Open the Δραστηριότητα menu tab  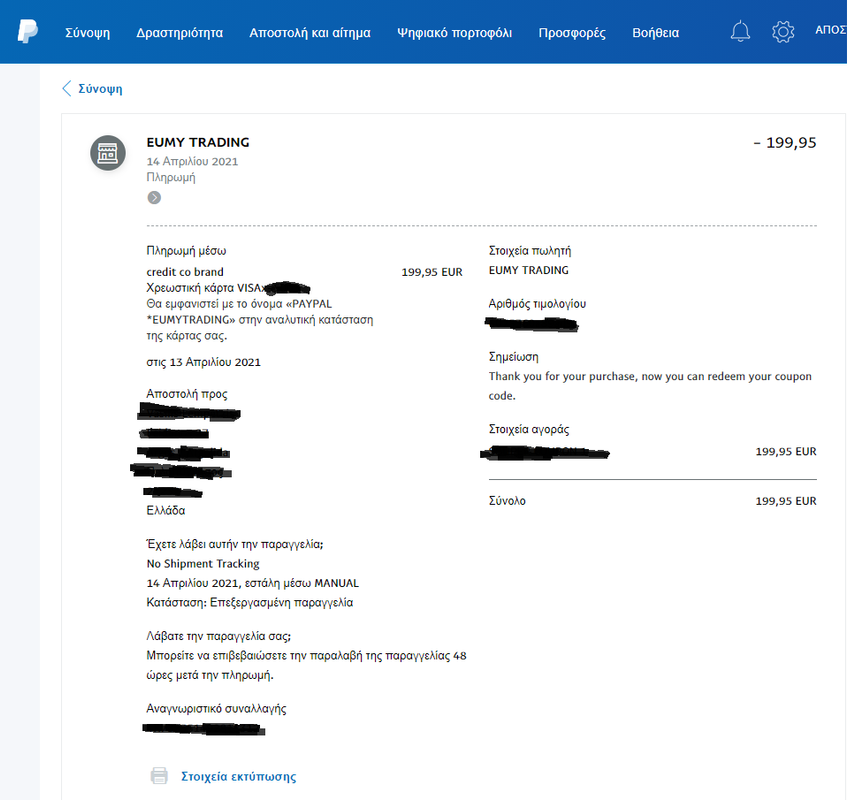pyautogui.click(x=180, y=33)
